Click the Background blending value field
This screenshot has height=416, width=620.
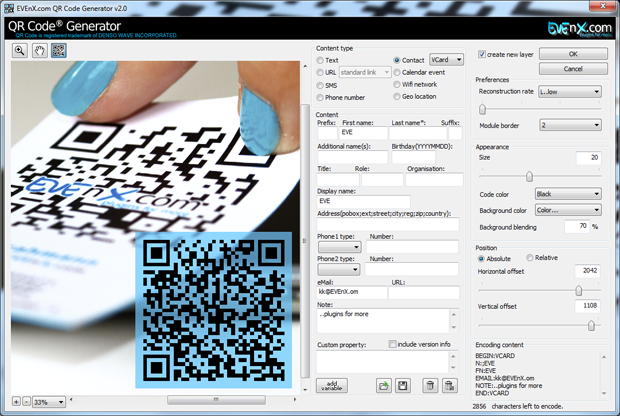(577, 226)
